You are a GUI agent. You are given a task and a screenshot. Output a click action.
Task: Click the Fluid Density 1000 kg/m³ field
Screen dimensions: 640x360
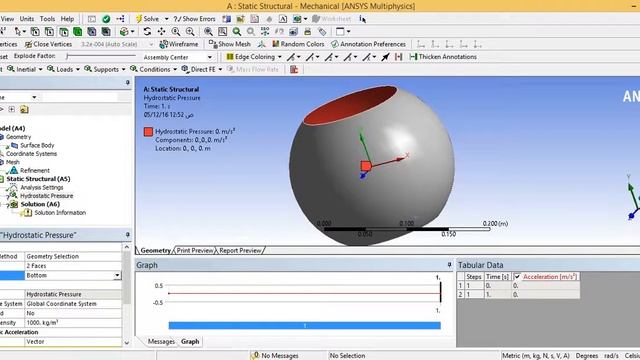point(73,322)
